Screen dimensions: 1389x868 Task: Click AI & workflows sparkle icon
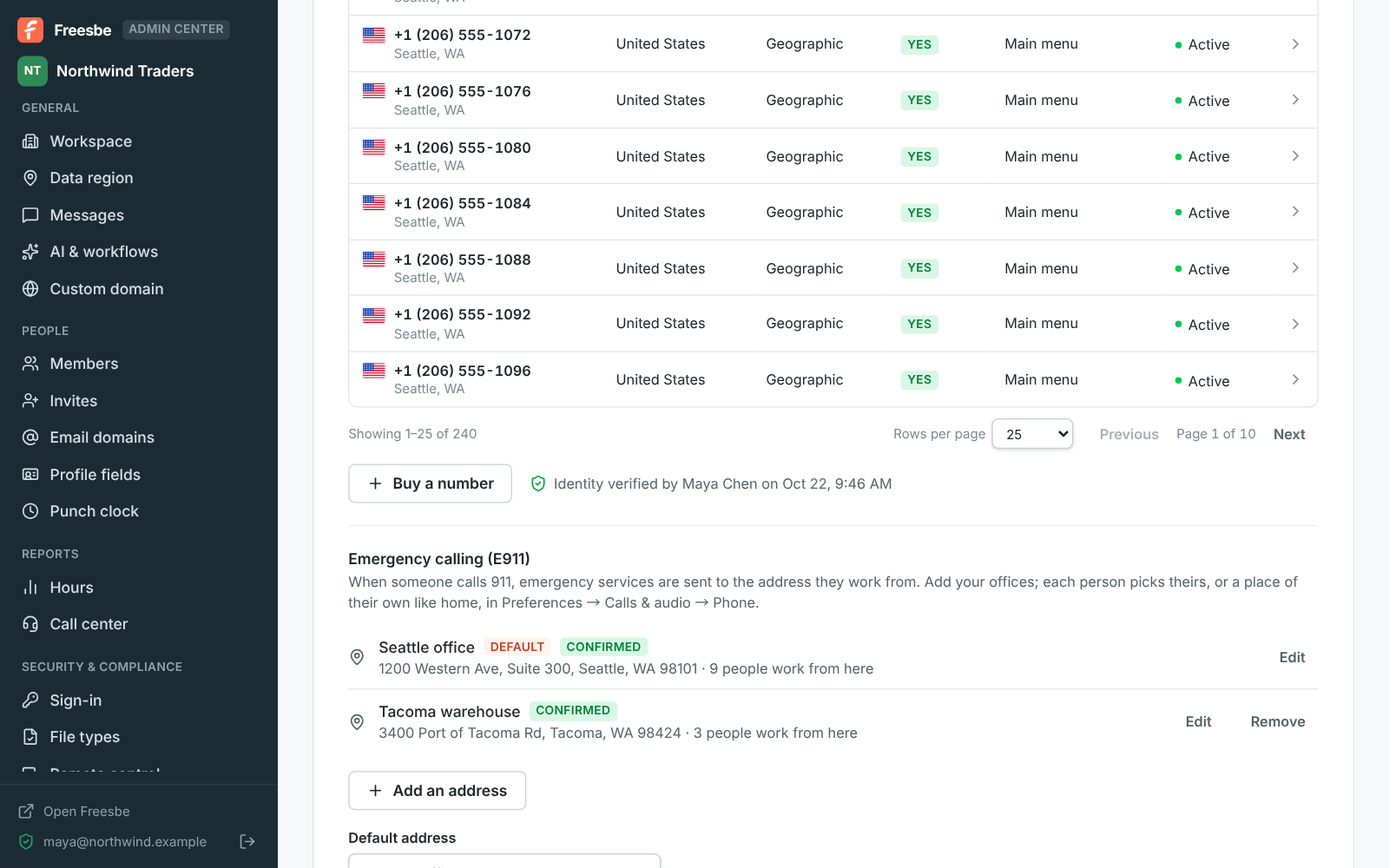tap(30, 252)
